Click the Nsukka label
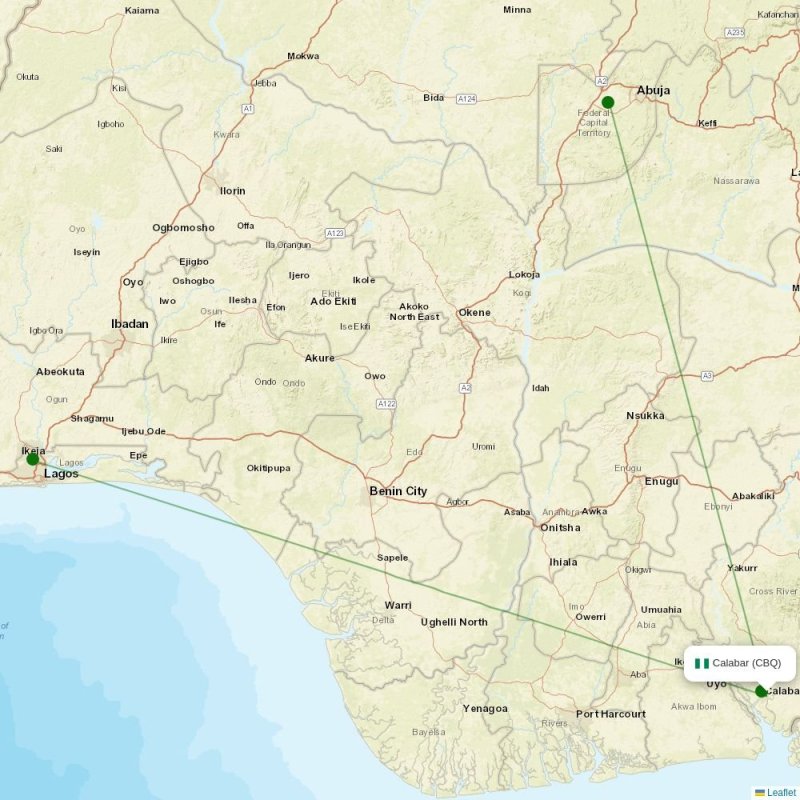Viewport: 800px width, 800px height. [x=645, y=416]
